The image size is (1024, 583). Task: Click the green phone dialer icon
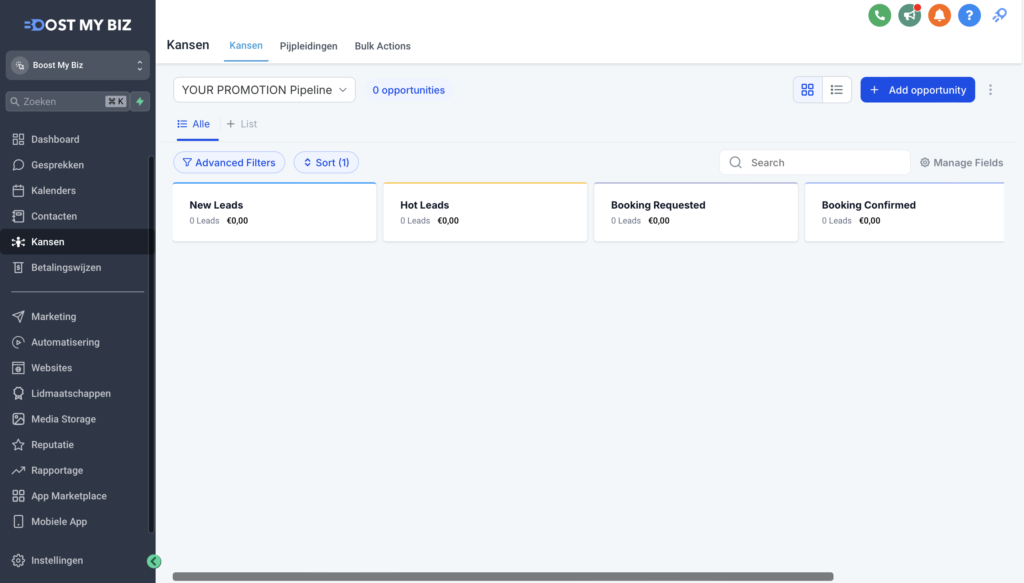tap(879, 15)
